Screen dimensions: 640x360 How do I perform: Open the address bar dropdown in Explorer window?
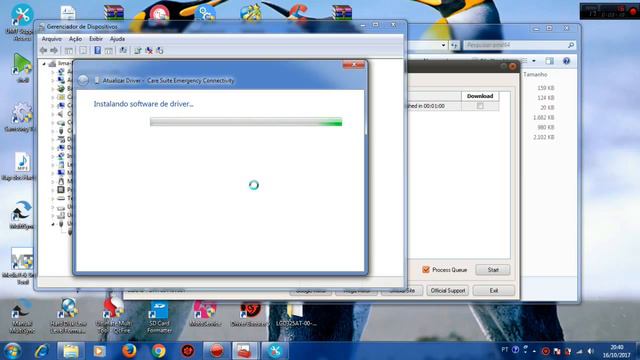pos(443,45)
